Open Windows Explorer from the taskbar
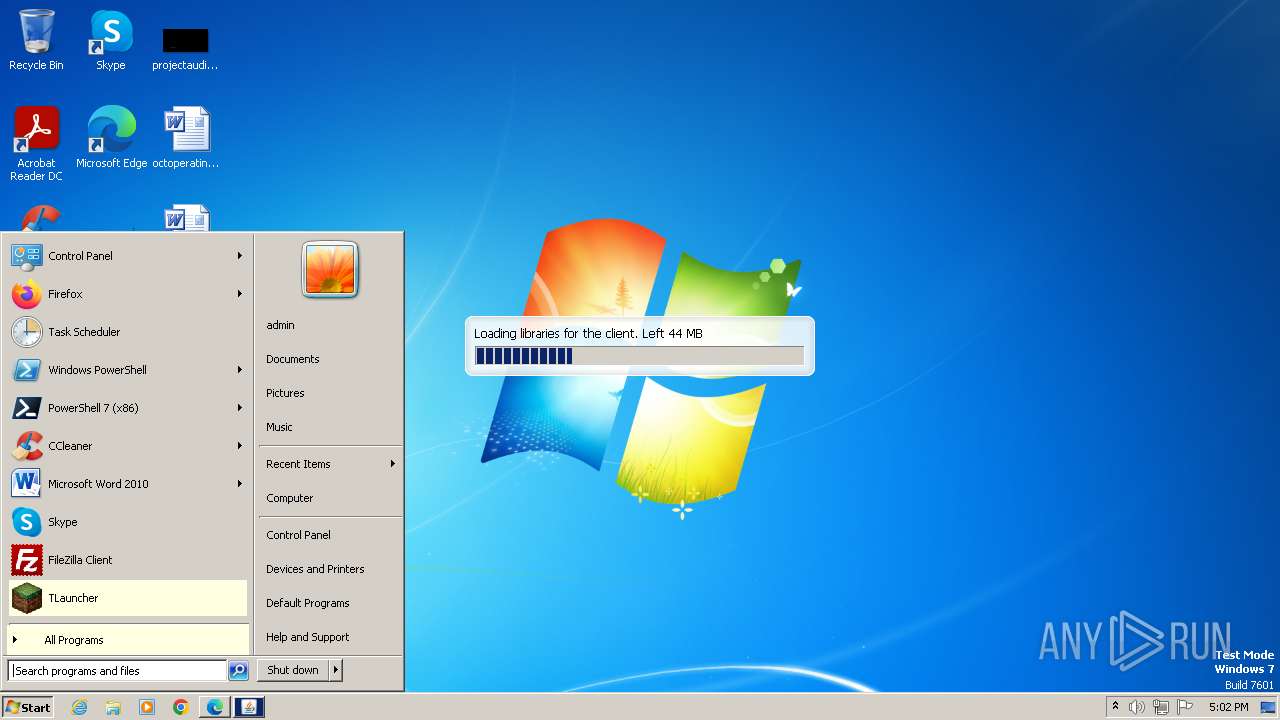 (113, 707)
